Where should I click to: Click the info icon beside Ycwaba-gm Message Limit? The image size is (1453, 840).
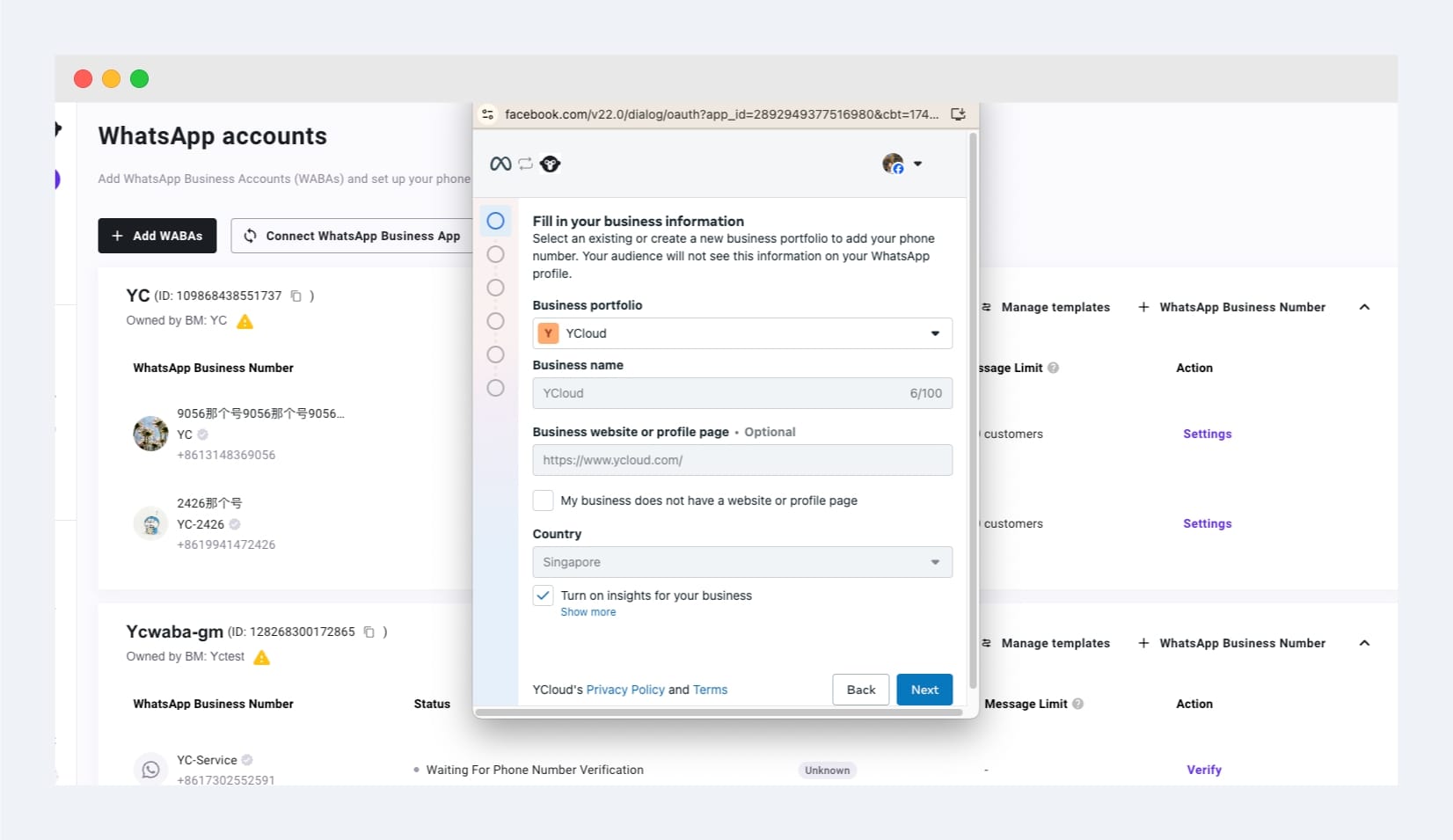click(x=1078, y=704)
